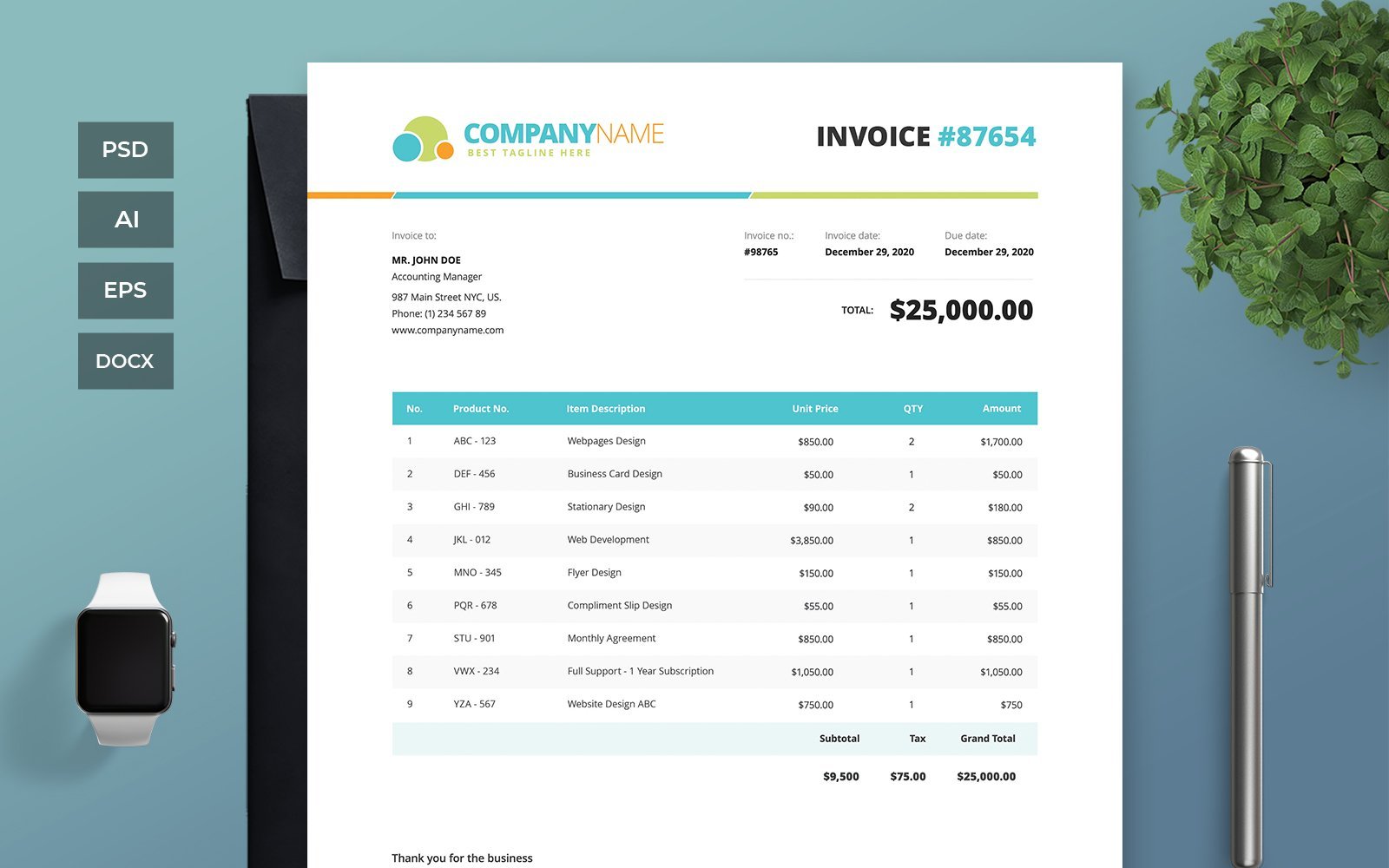
Task: Click the DEF - 456 product number
Action: pyautogui.click(x=474, y=474)
